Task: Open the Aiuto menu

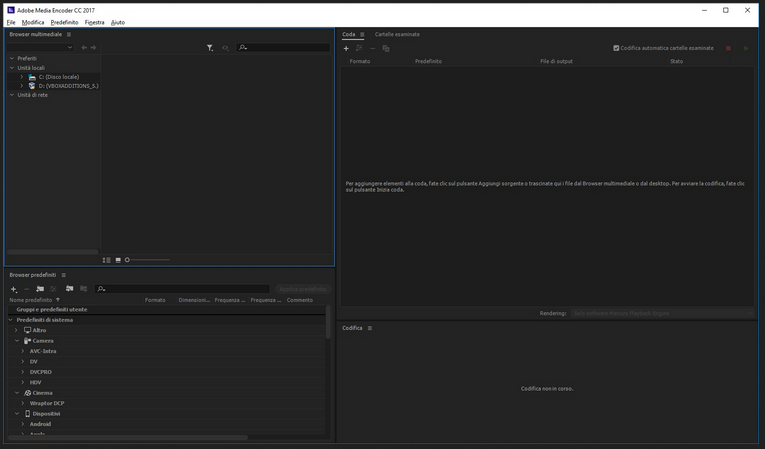Action: [x=118, y=22]
